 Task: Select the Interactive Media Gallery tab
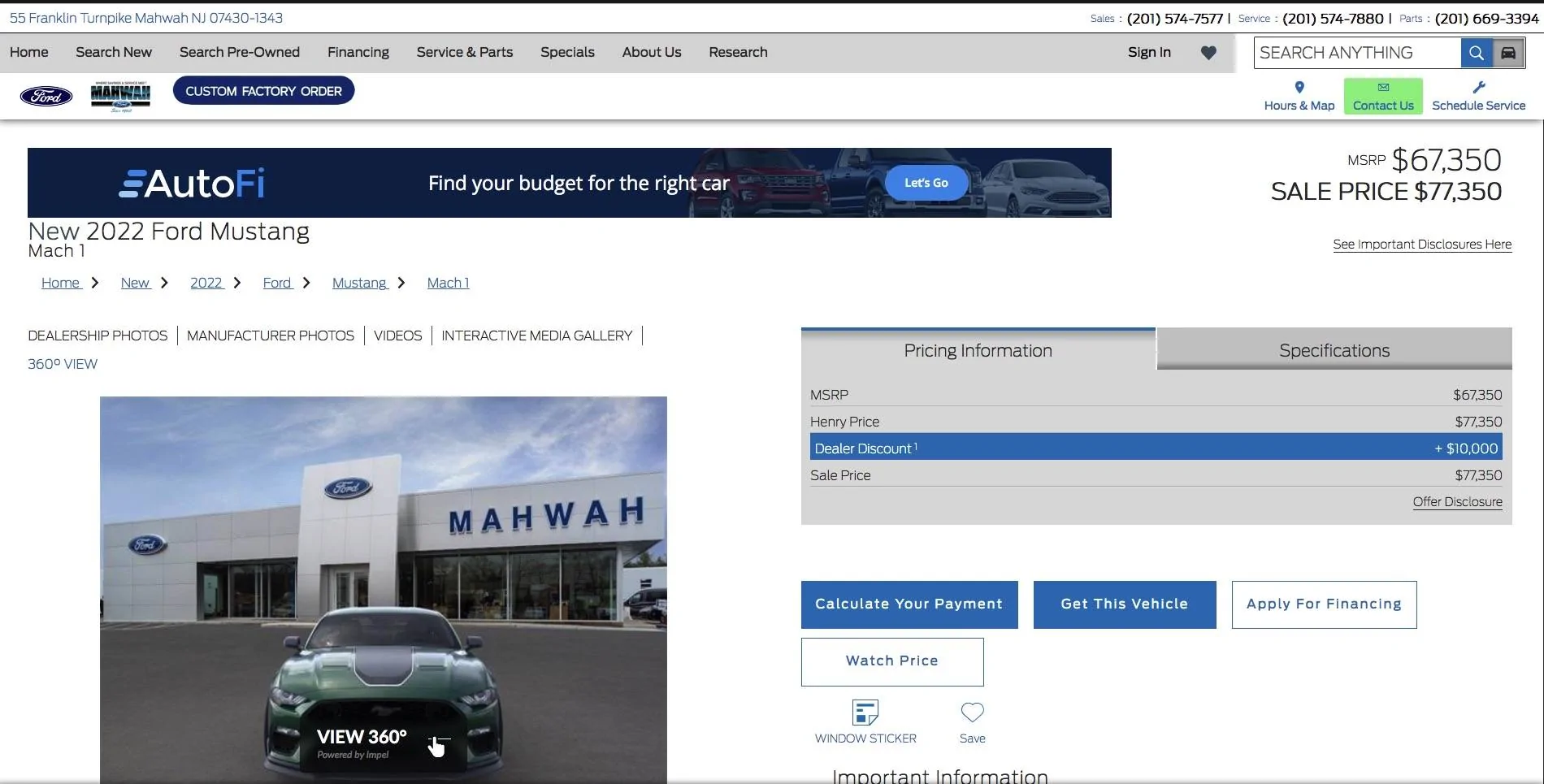536,336
